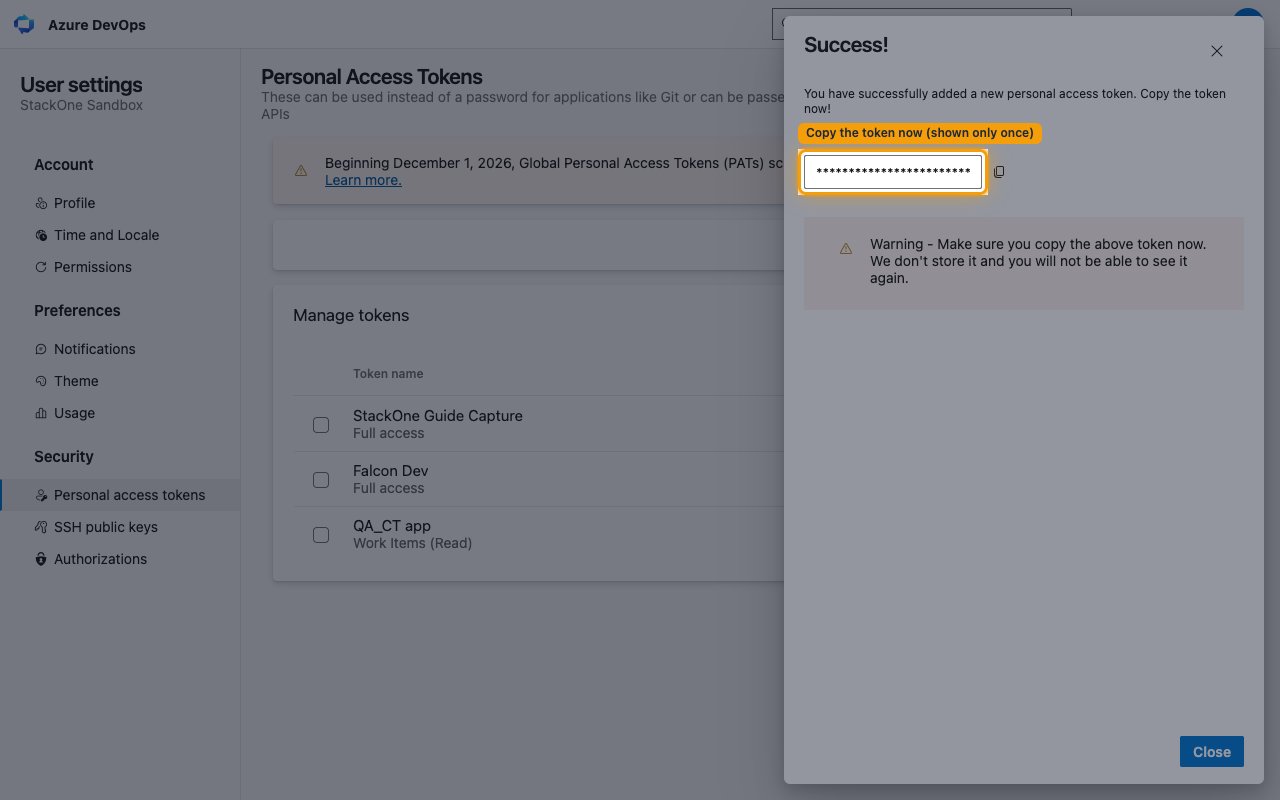Click the StackOne Sandbox organization name
This screenshot has height=800, width=1280.
82,105
